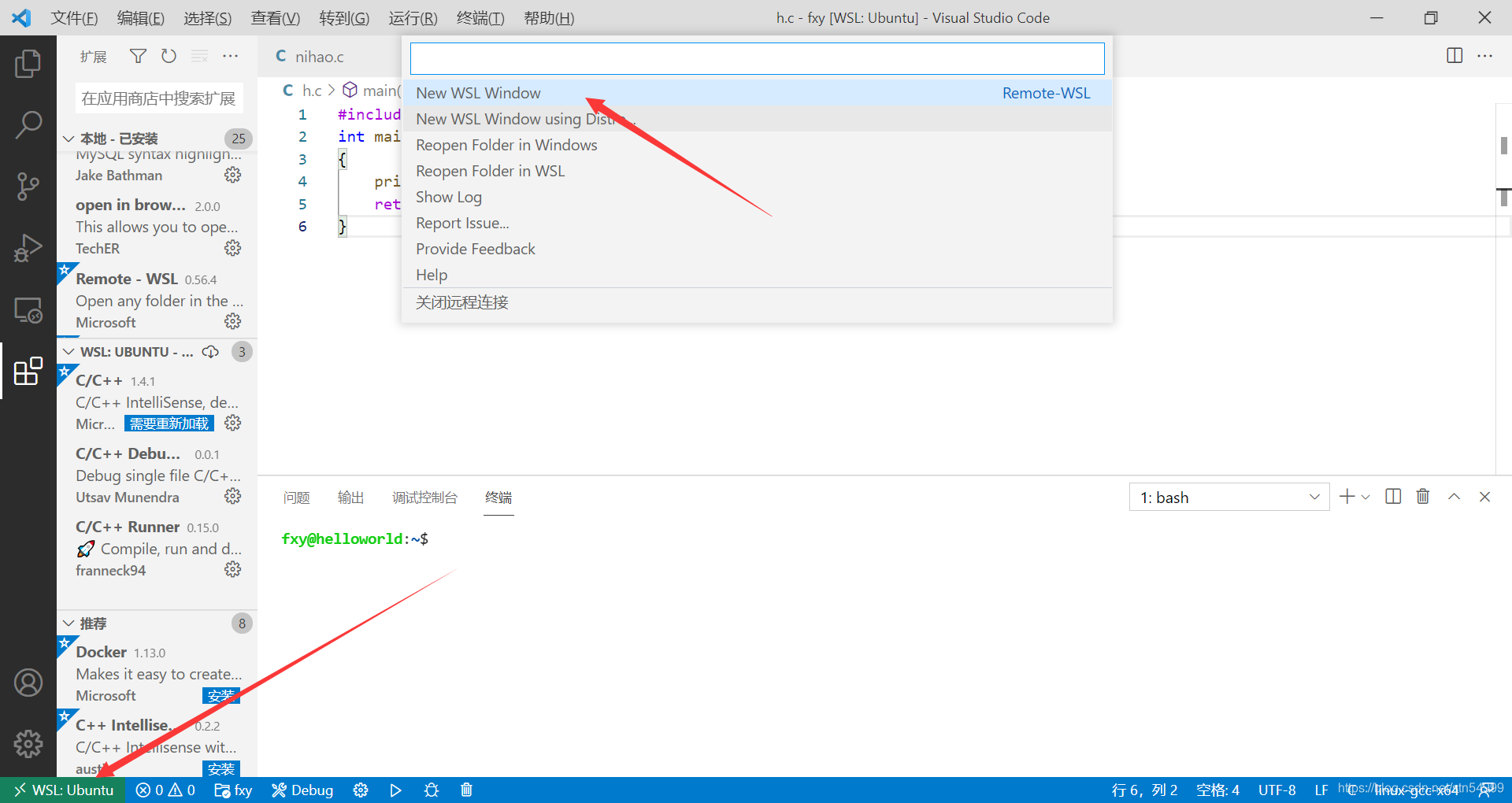This screenshot has width=1512, height=803.
Task: Open the 1: bash terminal selector dropdown
Action: 1229,498
